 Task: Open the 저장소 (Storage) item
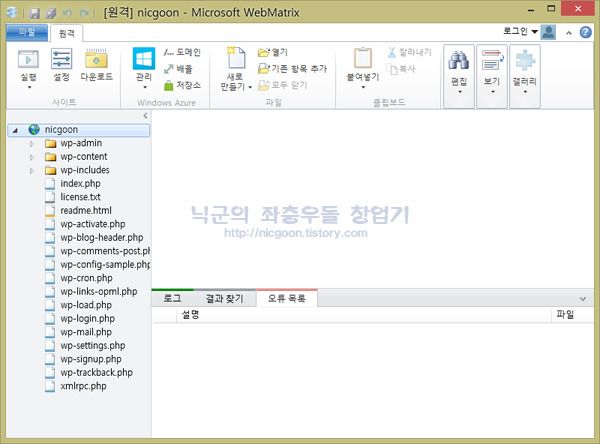182,85
